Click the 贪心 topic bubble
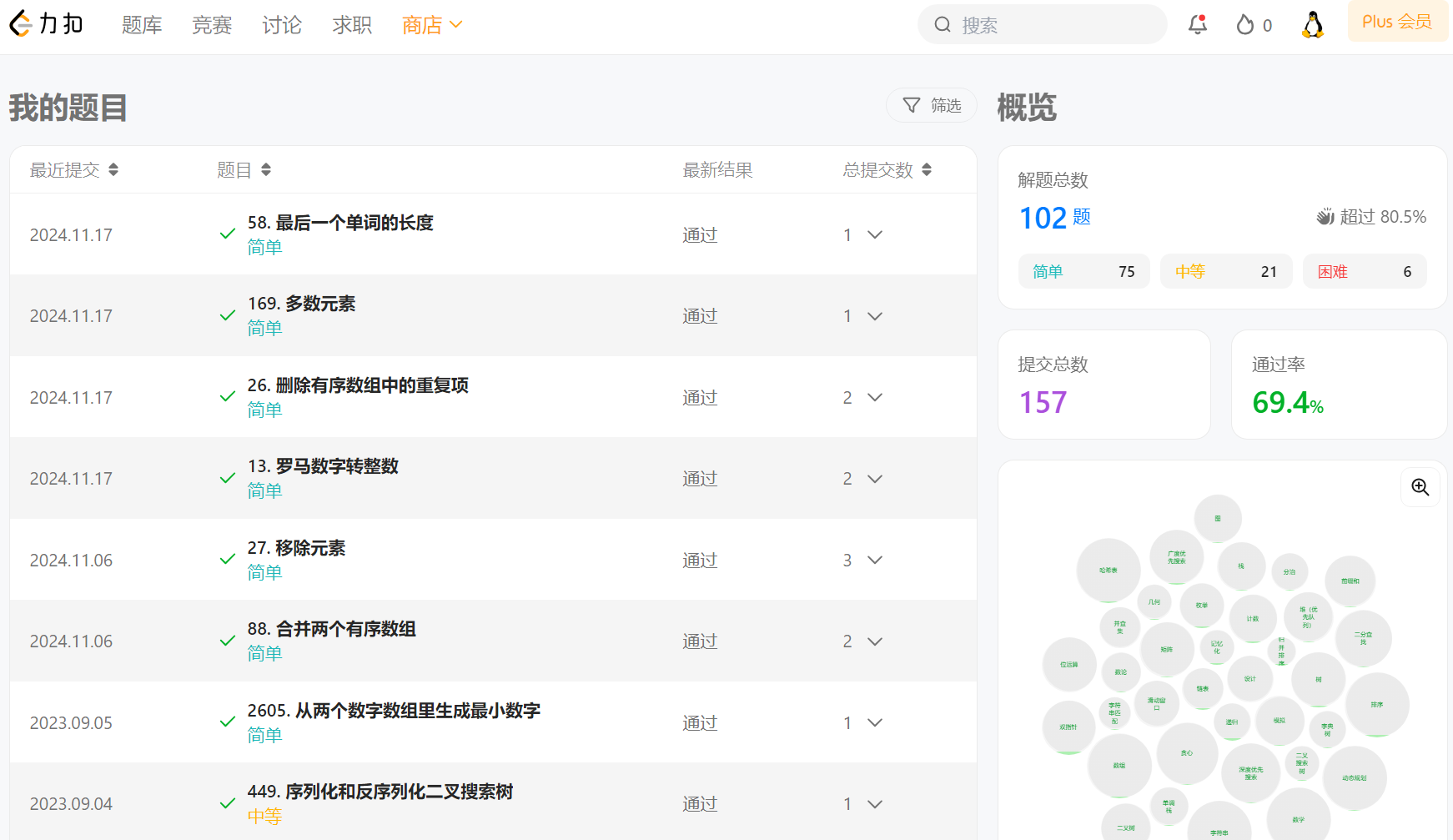 (1187, 753)
